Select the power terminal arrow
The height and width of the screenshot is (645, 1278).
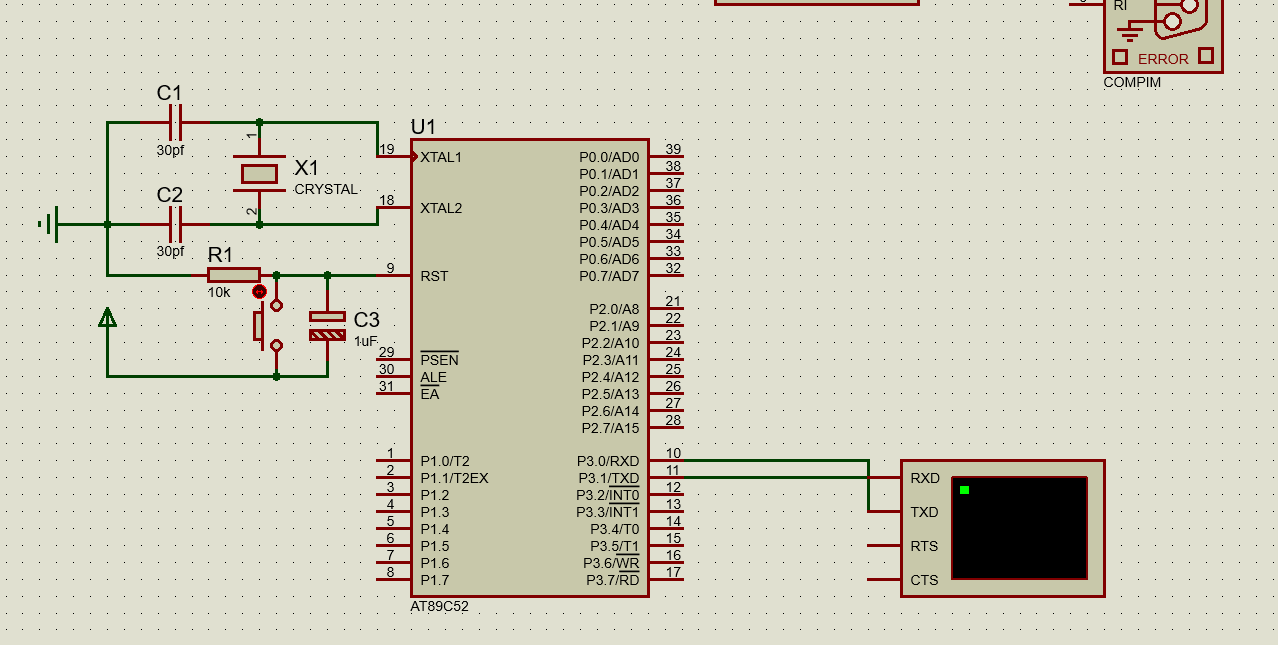pyautogui.click(x=107, y=317)
